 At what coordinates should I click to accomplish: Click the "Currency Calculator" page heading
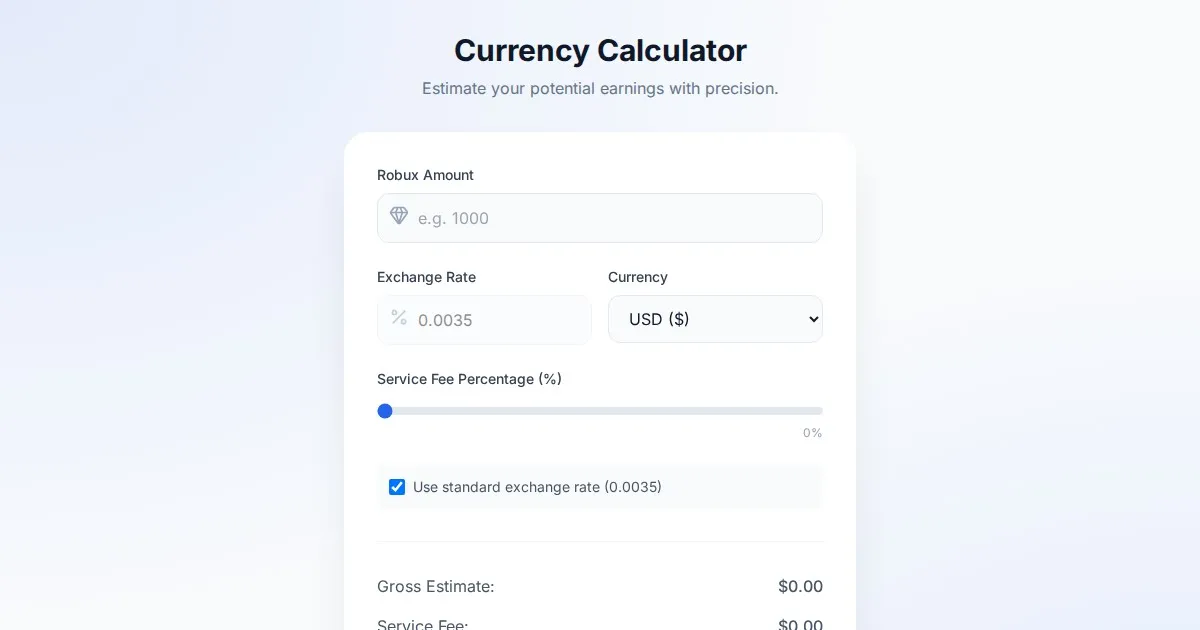click(600, 50)
